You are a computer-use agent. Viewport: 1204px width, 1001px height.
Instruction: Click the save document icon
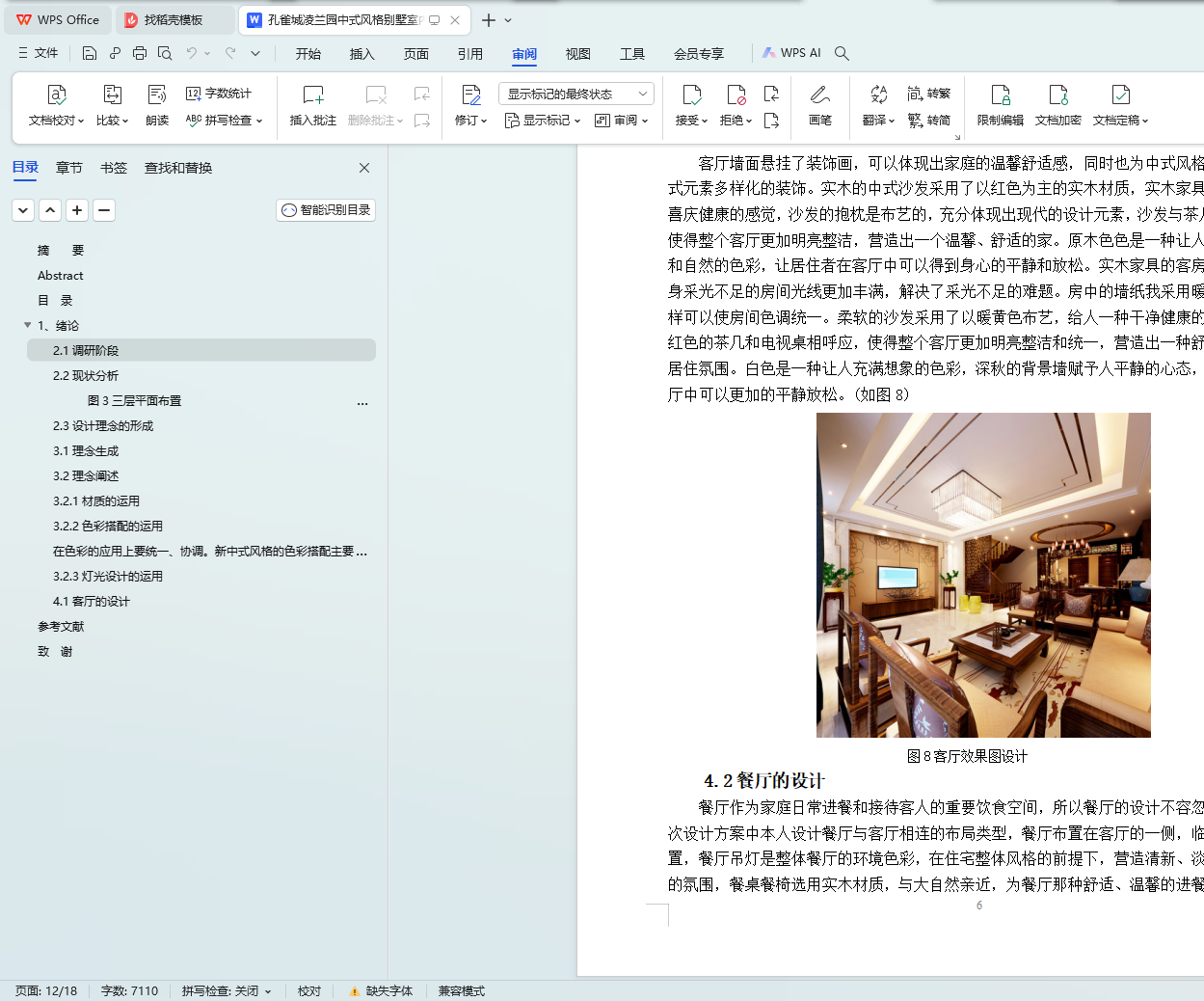[90, 53]
